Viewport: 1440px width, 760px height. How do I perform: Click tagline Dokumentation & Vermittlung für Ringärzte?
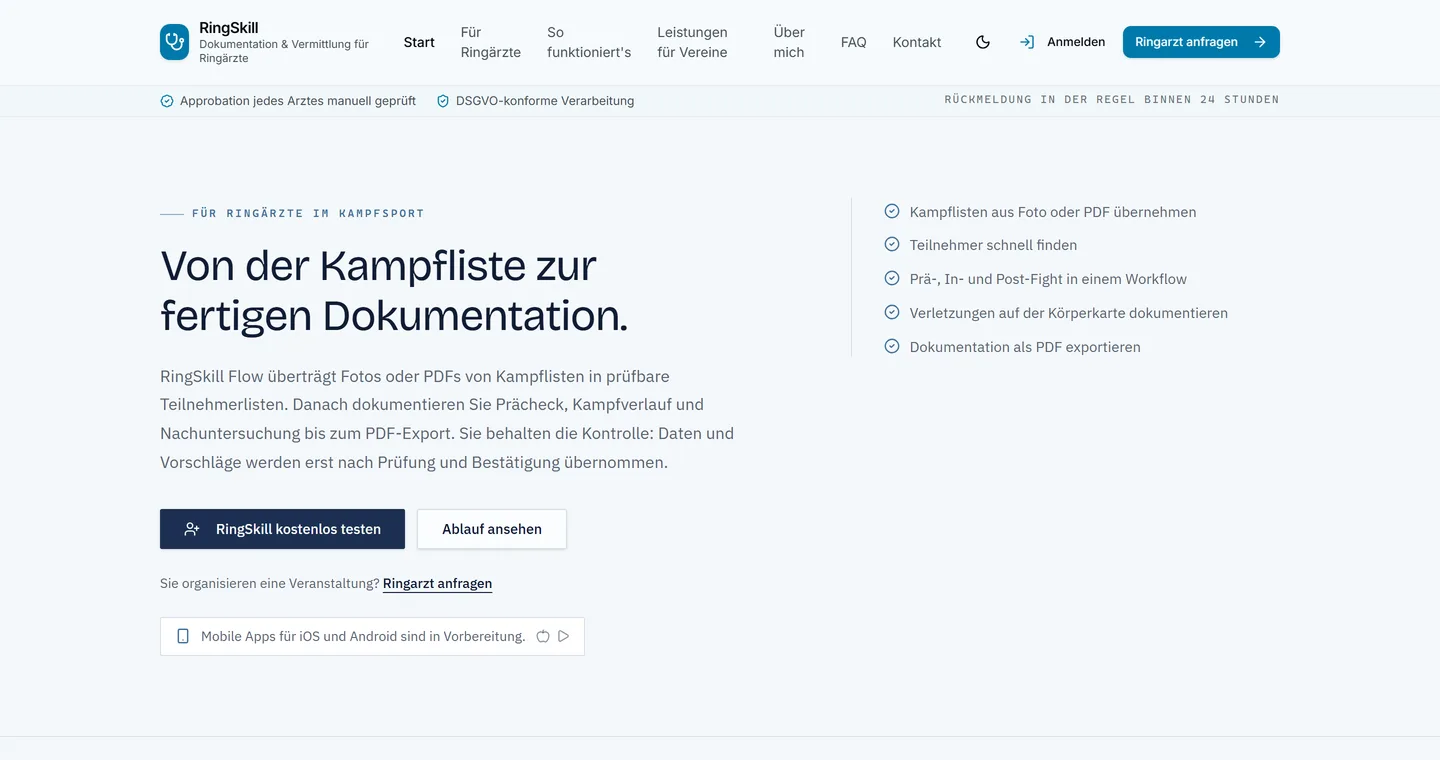(284, 51)
